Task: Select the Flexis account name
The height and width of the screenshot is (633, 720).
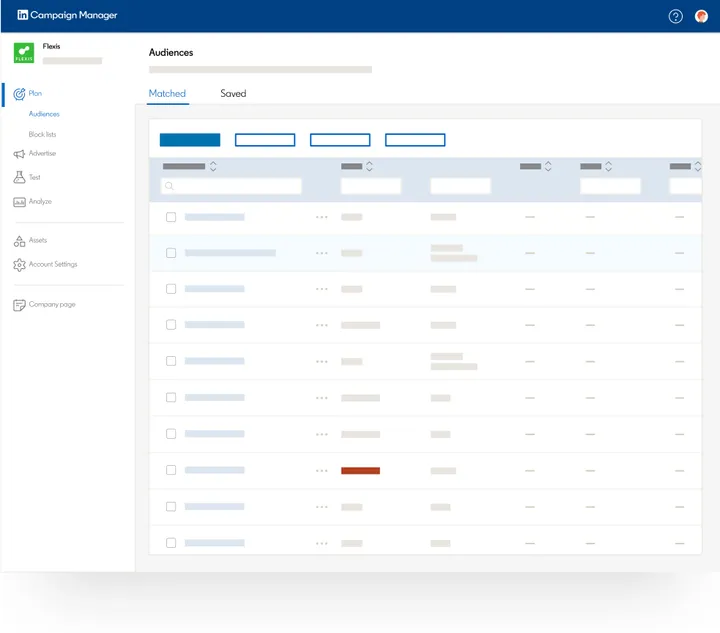Action: point(51,46)
